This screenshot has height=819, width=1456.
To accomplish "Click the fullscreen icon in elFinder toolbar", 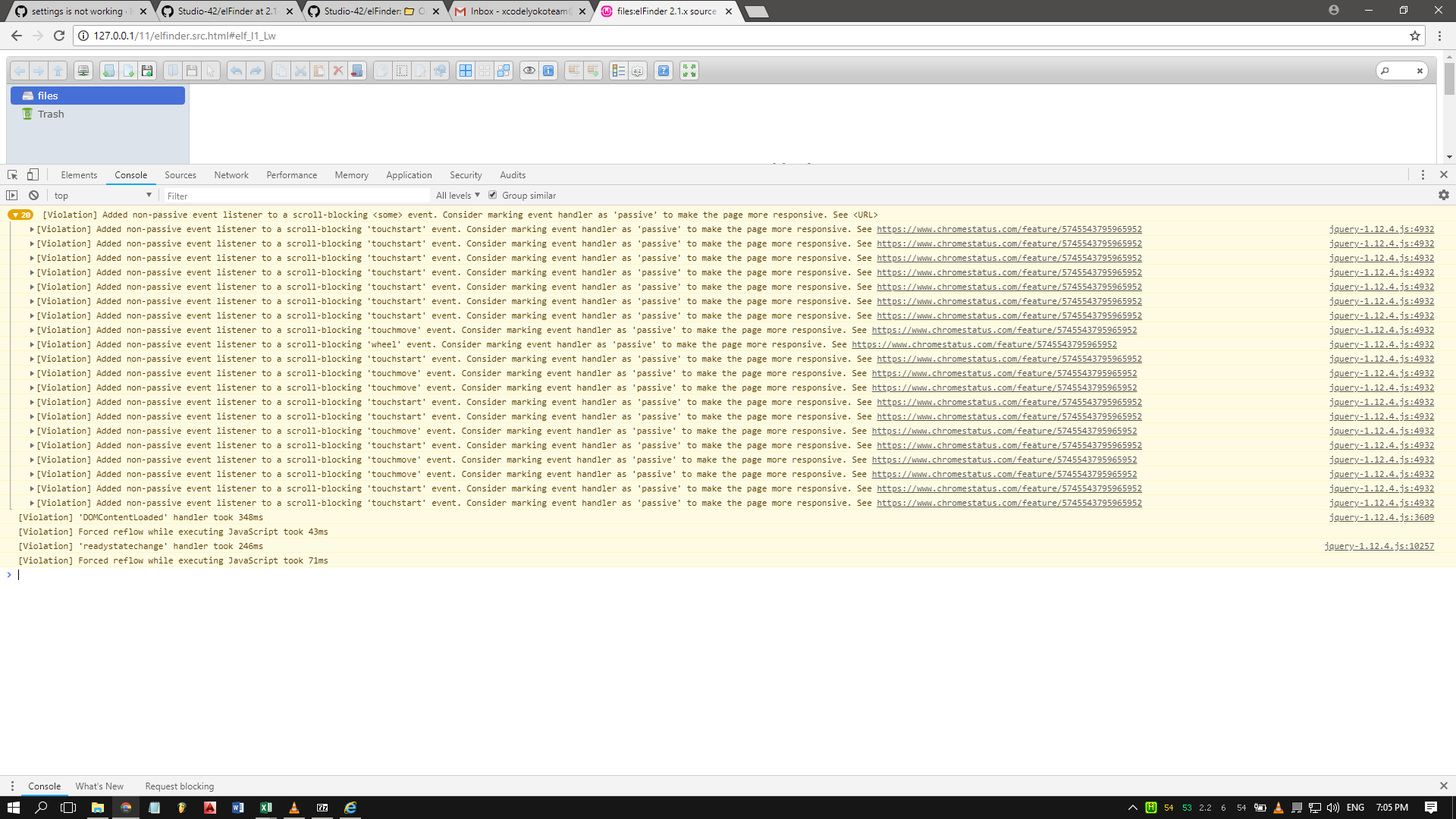I will (689, 71).
